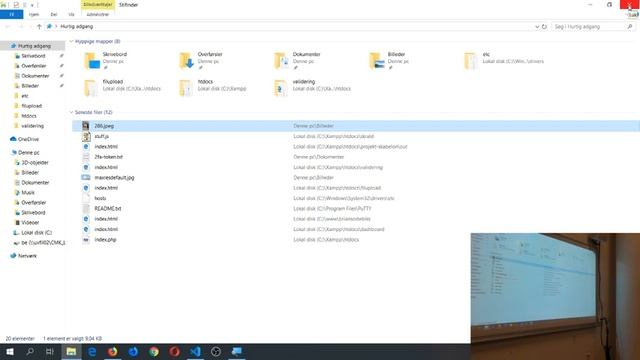This screenshot has height=360, width=640.
Task: Launch Opera from the taskbar
Action: pyautogui.click(x=174, y=351)
